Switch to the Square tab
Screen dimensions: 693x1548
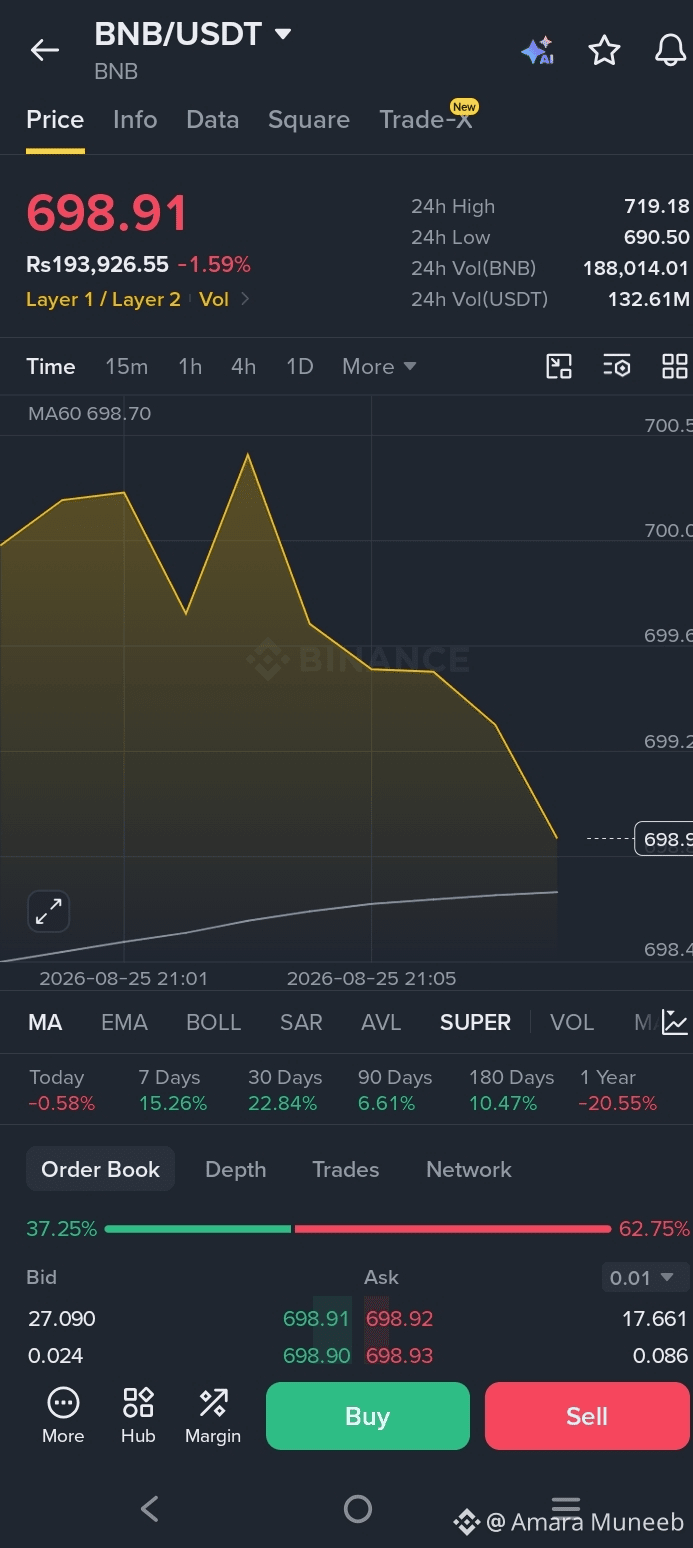309,119
